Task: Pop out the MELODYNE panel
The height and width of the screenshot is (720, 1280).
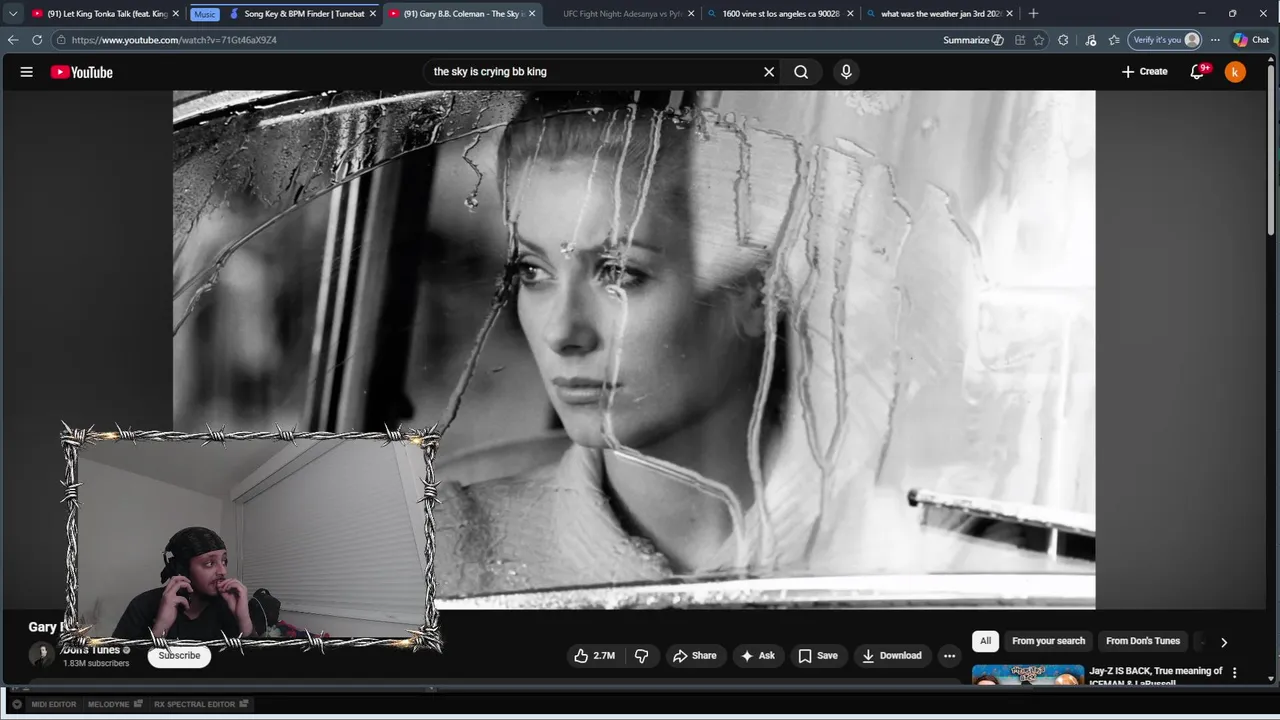Action: pyautogui.click(x=138, y=704)
